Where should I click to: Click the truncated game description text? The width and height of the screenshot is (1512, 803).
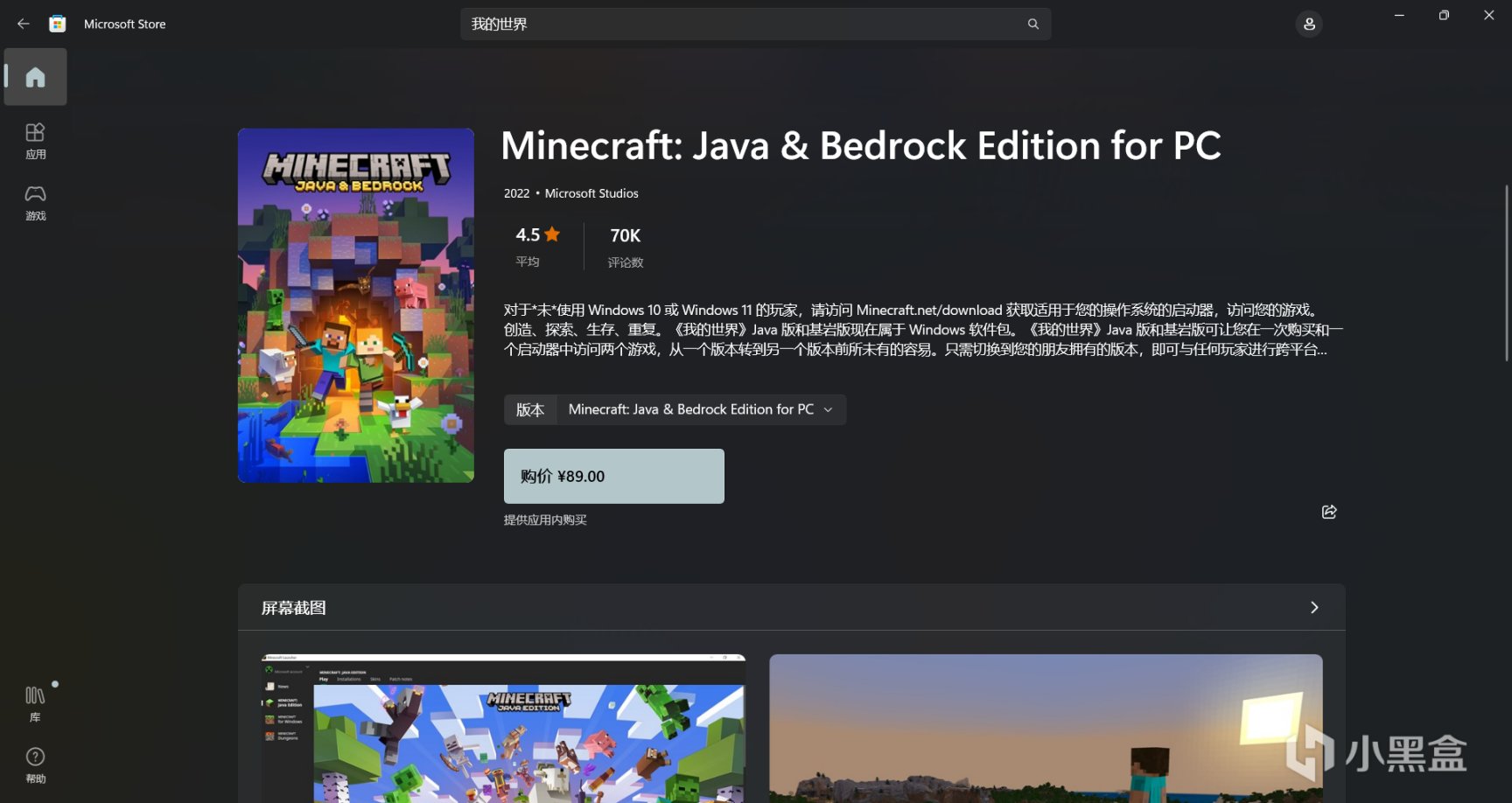point(923,330)
